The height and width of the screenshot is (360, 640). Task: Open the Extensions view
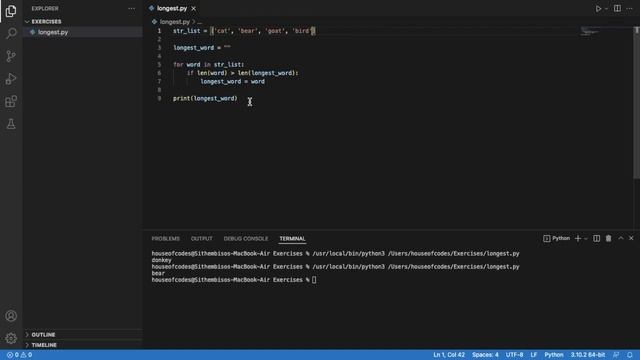click(11, 101)
